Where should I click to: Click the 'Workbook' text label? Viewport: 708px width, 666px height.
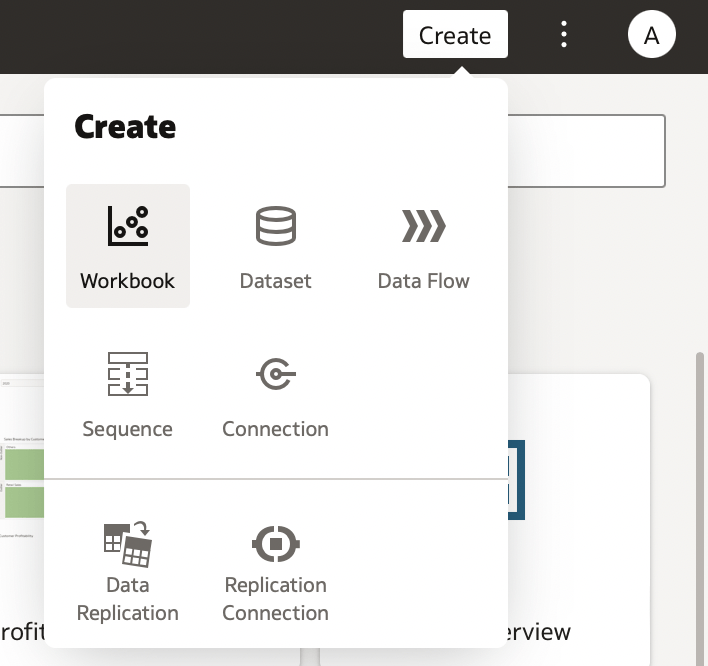pyautogui.click(x=127, y=281)
